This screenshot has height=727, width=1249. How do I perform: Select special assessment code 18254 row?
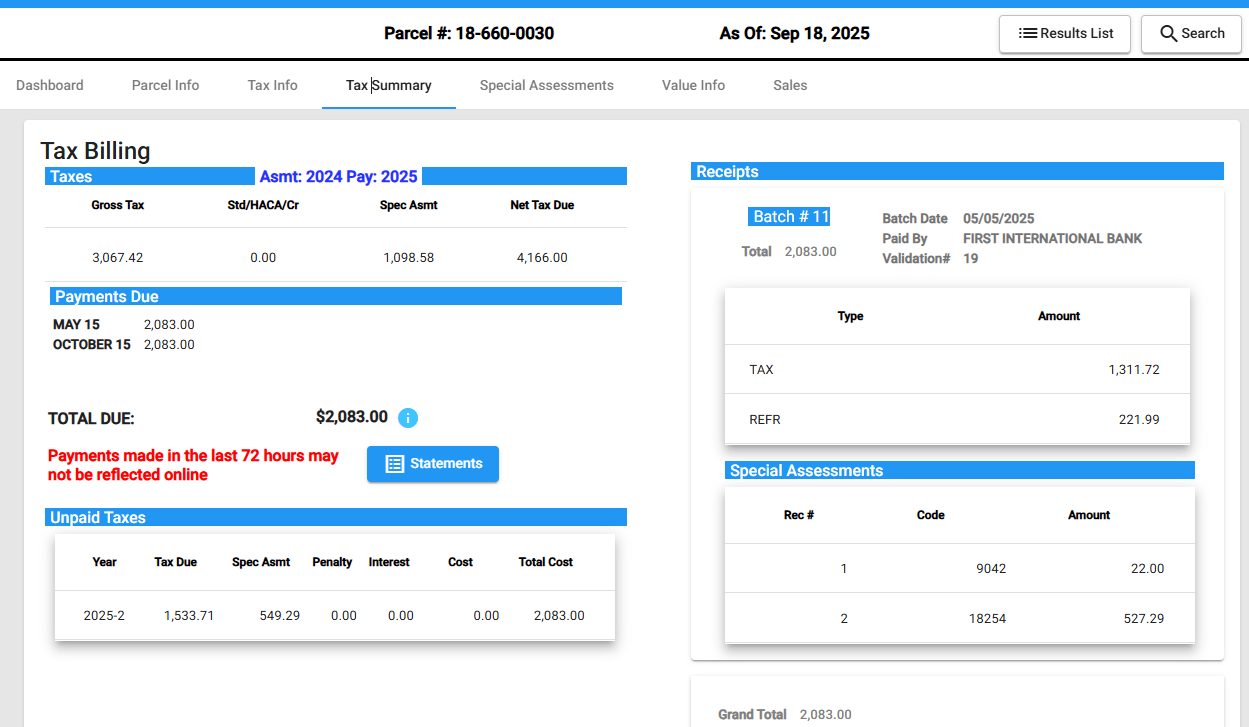coord(959,619)
